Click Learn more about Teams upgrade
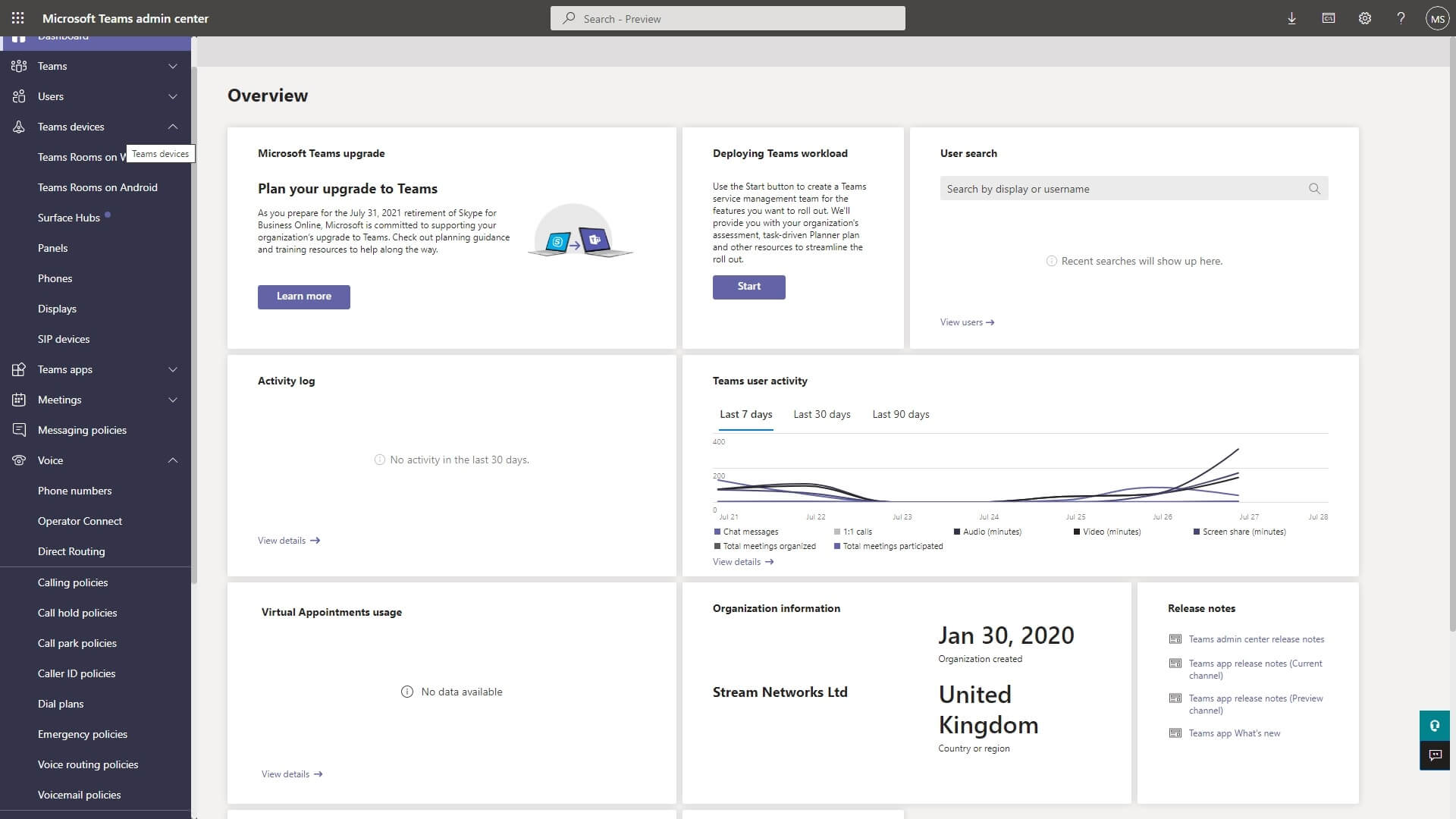Viewport: 1456px width, 819px height. coord(304,295)
